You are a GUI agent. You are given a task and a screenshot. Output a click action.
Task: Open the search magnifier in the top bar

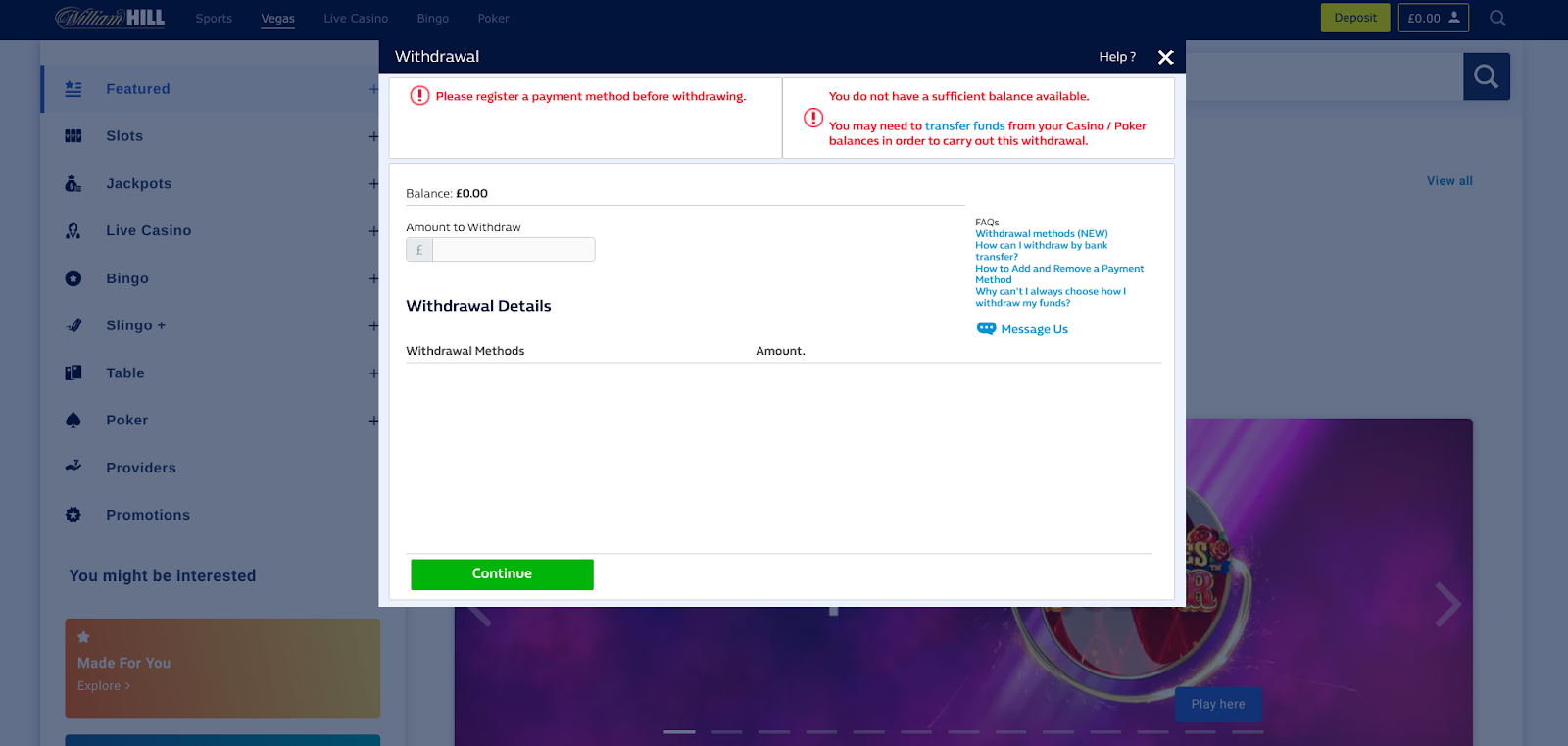click(x=1497, y=18)
